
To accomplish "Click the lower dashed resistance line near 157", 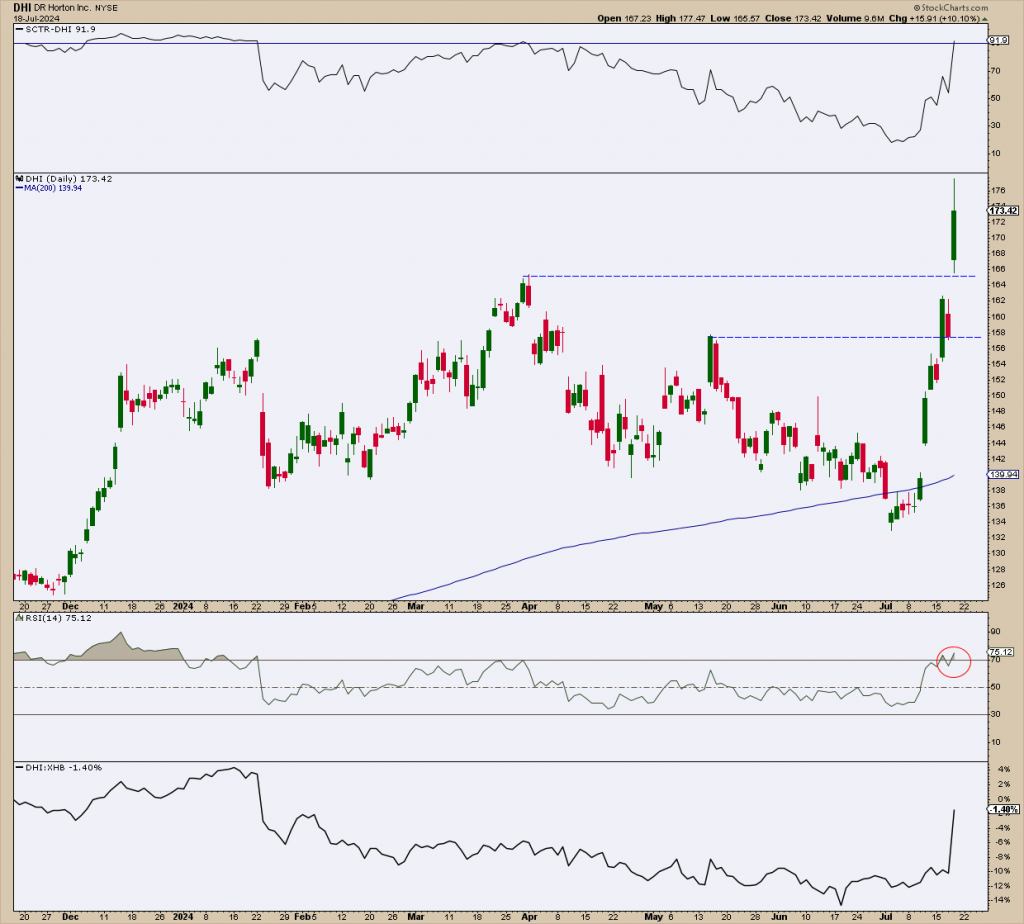I will [845, 338].
